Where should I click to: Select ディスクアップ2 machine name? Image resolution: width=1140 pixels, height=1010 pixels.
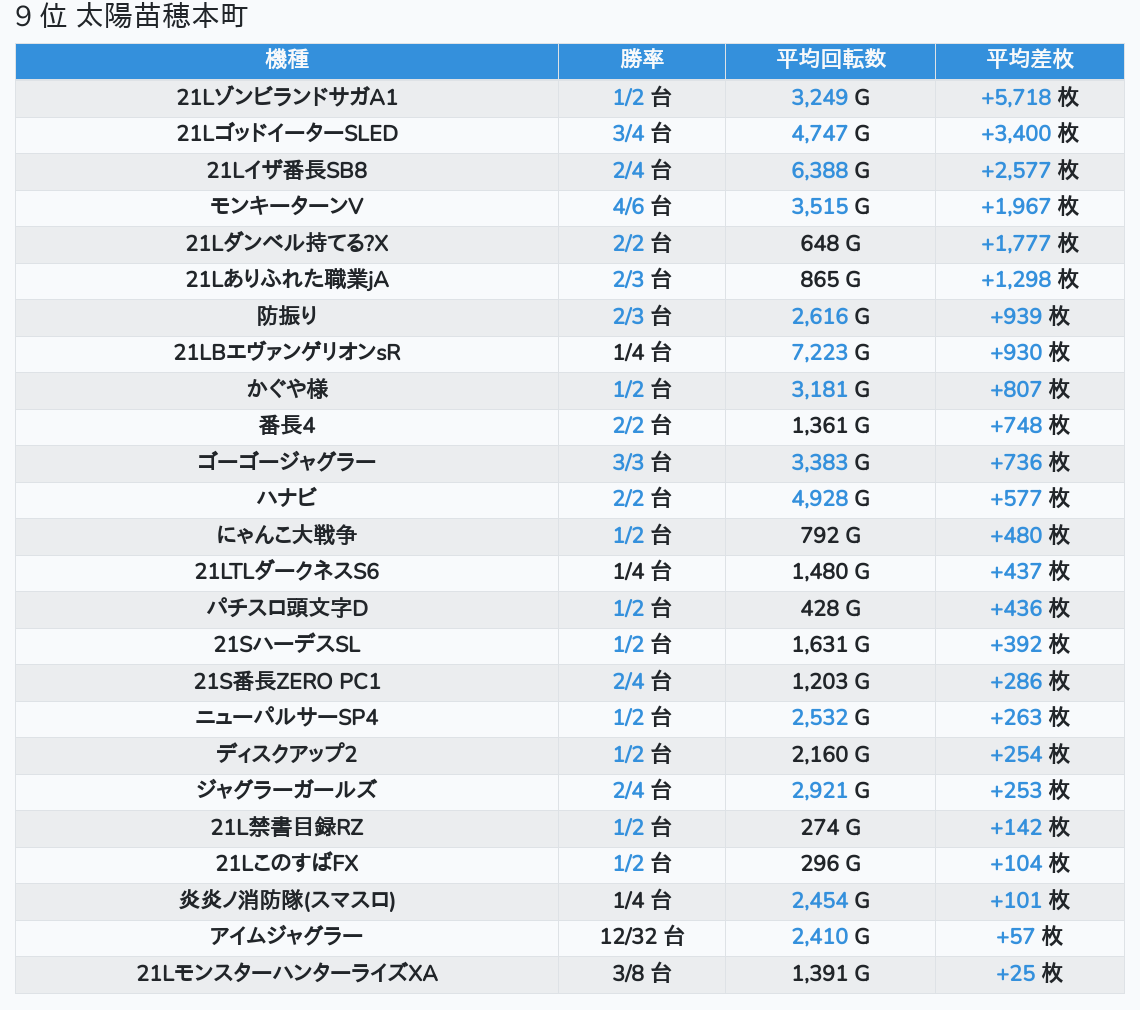pos(286,754)
